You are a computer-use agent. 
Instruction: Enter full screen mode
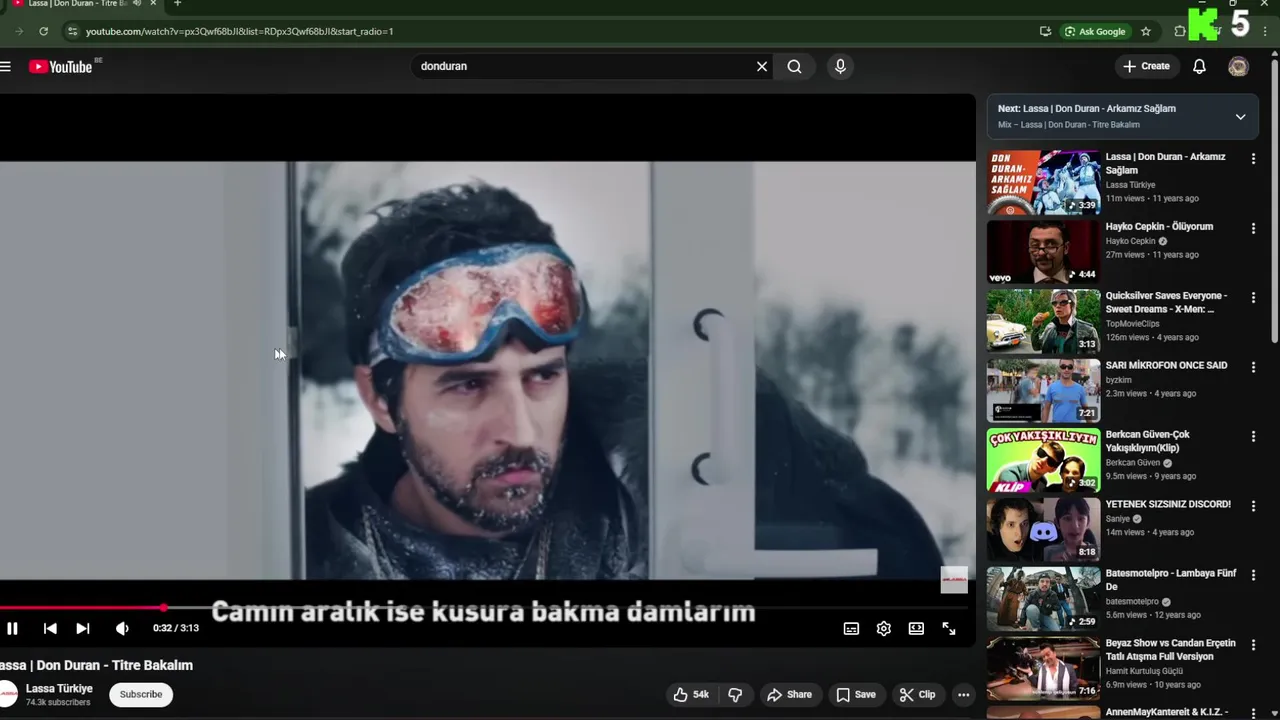pos(949,628)
